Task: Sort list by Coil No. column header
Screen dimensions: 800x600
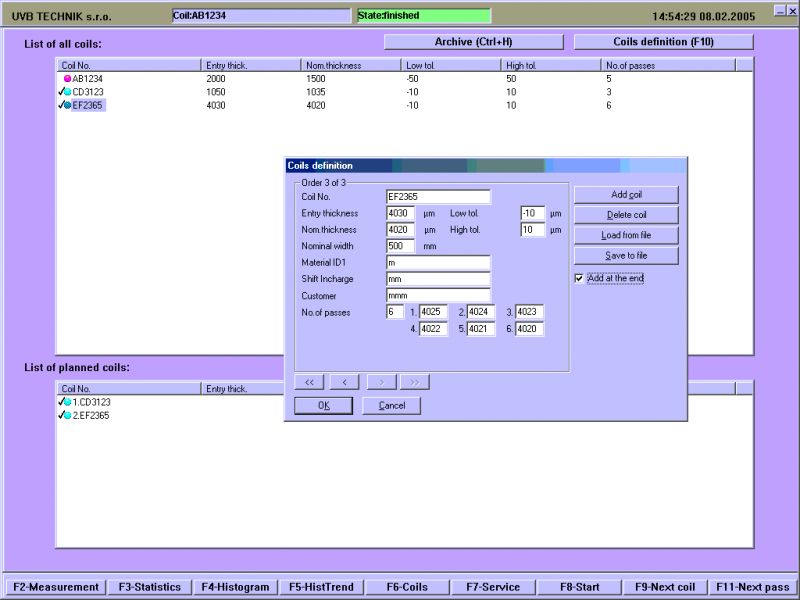Action: (x=128, y=65)
